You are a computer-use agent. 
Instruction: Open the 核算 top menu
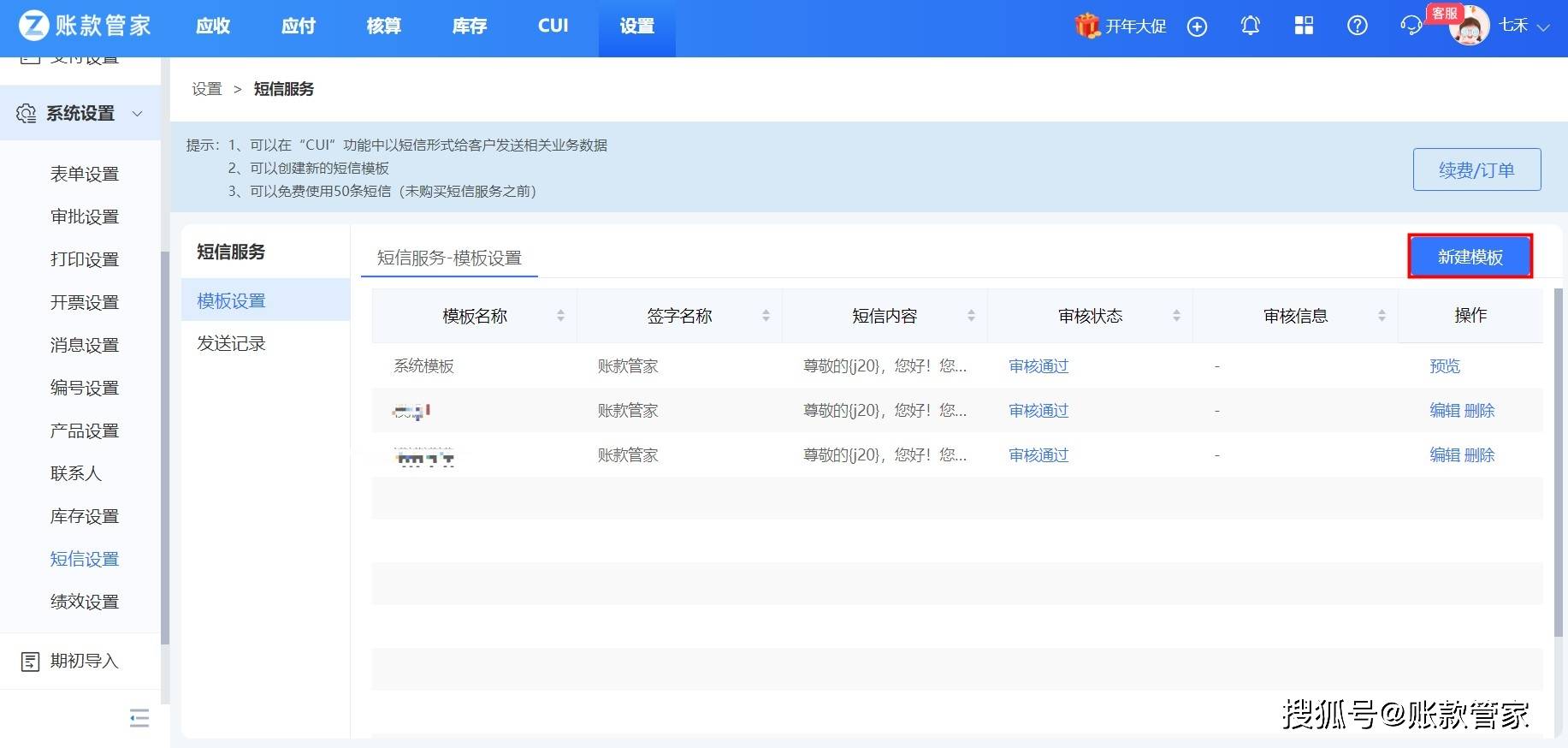pos(384,27)
